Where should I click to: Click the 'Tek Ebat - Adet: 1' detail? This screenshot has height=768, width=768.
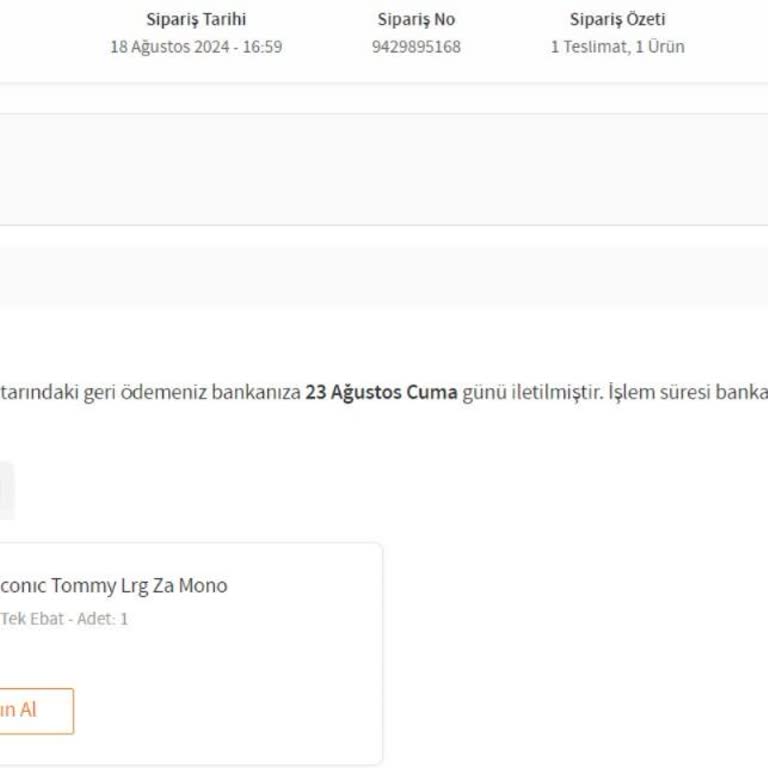pyautogui.click(x=64, y=619)
